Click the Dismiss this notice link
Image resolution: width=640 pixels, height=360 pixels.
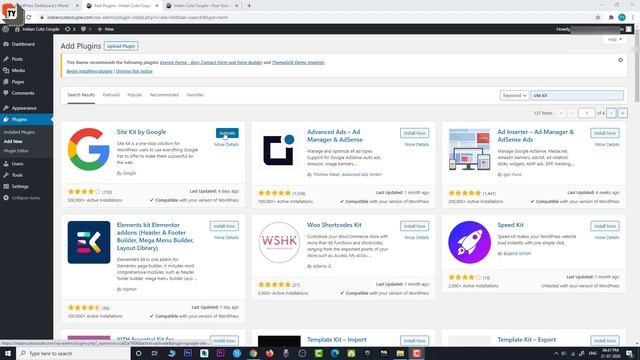point(134,71)
